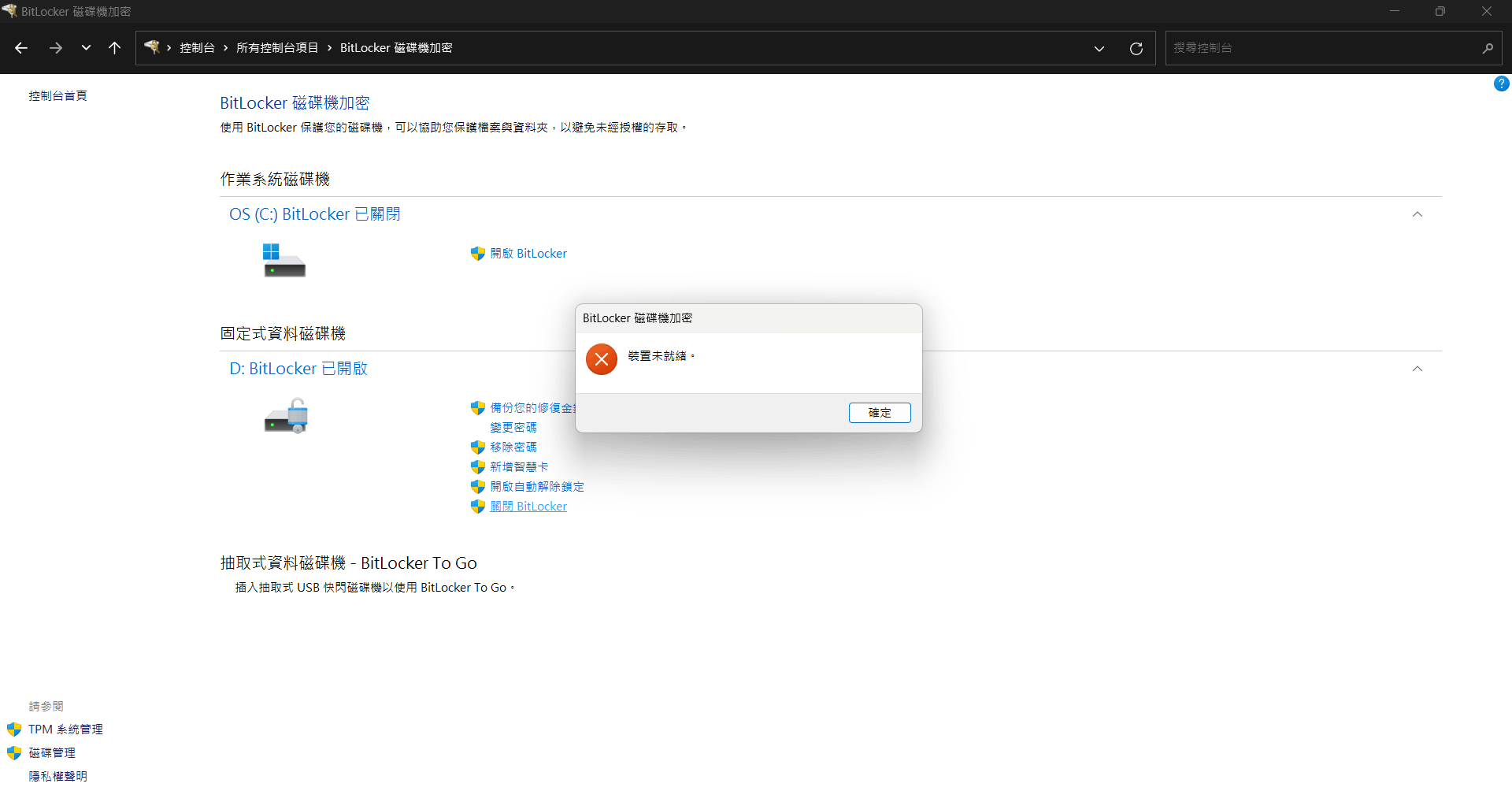Image resolution: width=1512 pixels, height=802 pixels.
Task: Click the error dialog title bar
Action: pos(749,318)
